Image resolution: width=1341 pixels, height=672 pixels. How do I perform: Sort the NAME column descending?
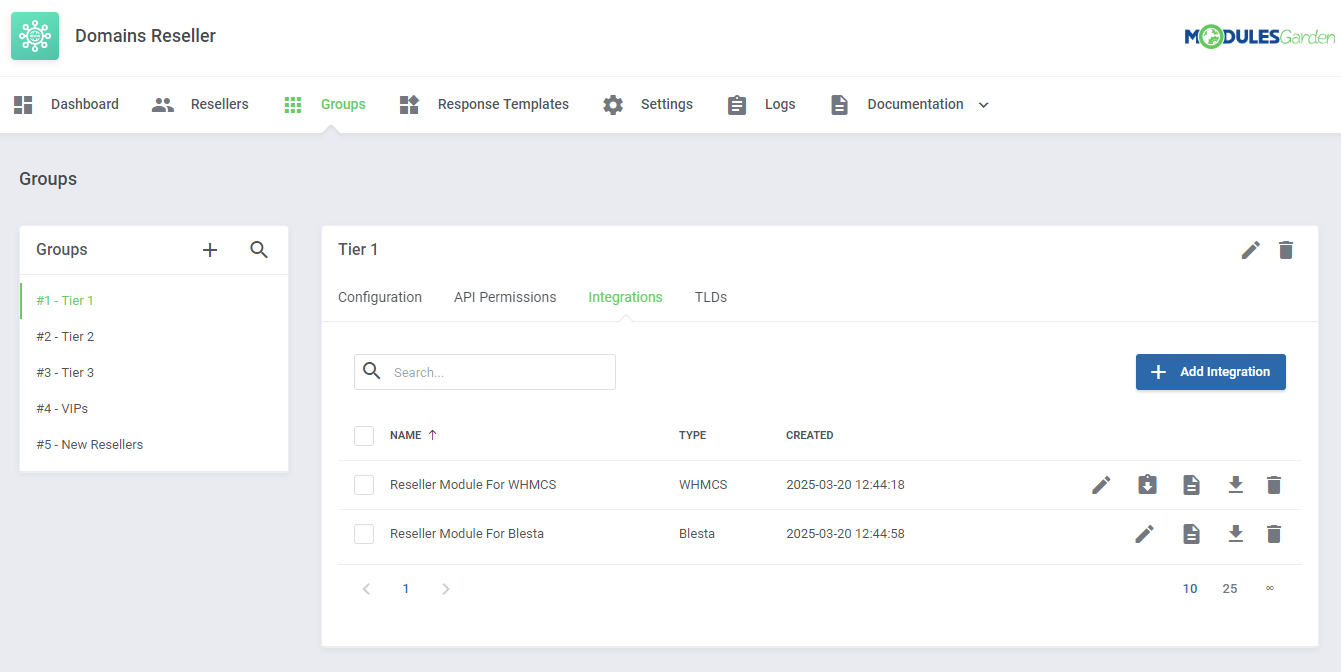[x=433, y=434]
